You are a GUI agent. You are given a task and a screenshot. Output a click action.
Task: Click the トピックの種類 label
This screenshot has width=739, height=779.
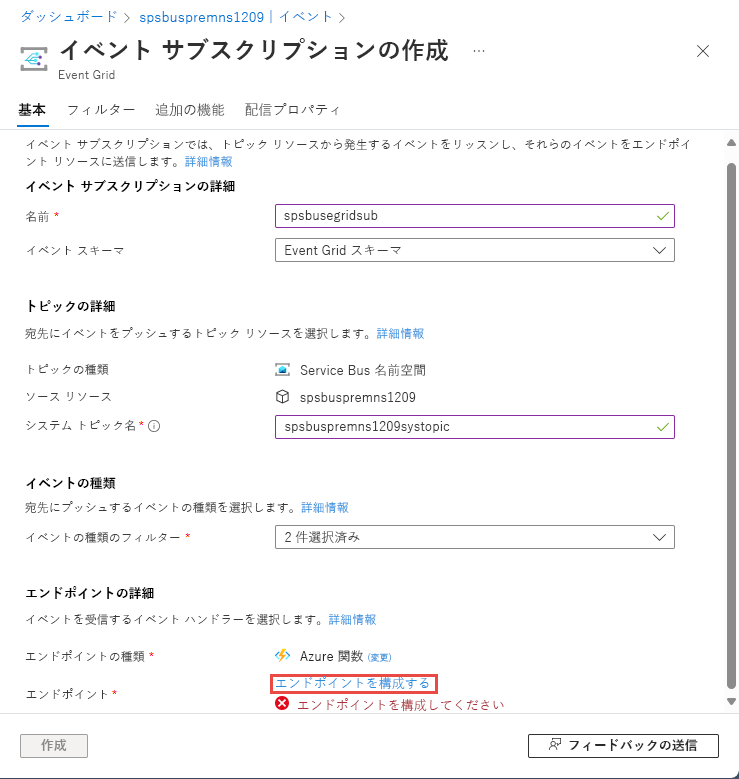67,370
